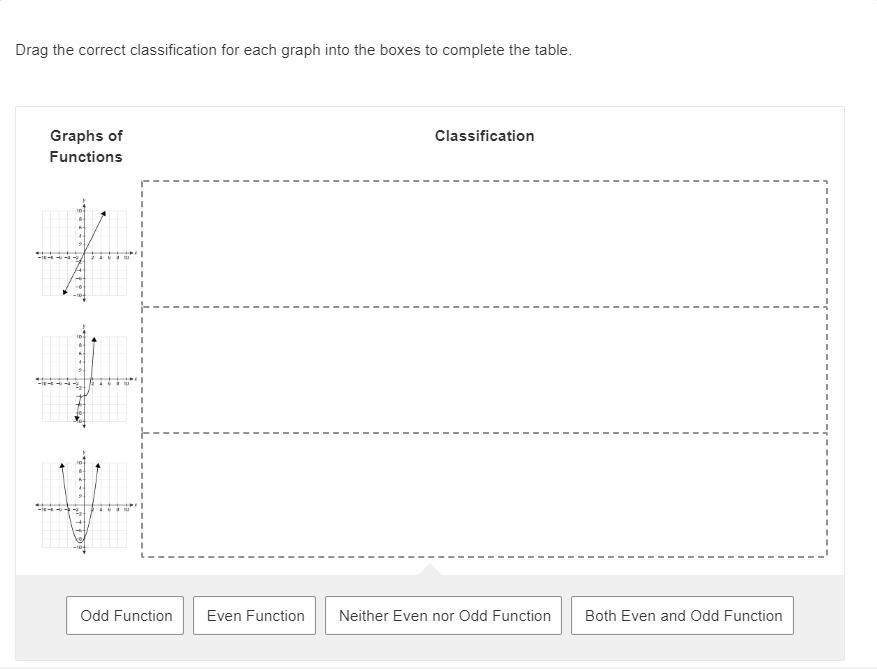
Task: Grab the Neither Even nor Odd Function chip
Action: 444,616
